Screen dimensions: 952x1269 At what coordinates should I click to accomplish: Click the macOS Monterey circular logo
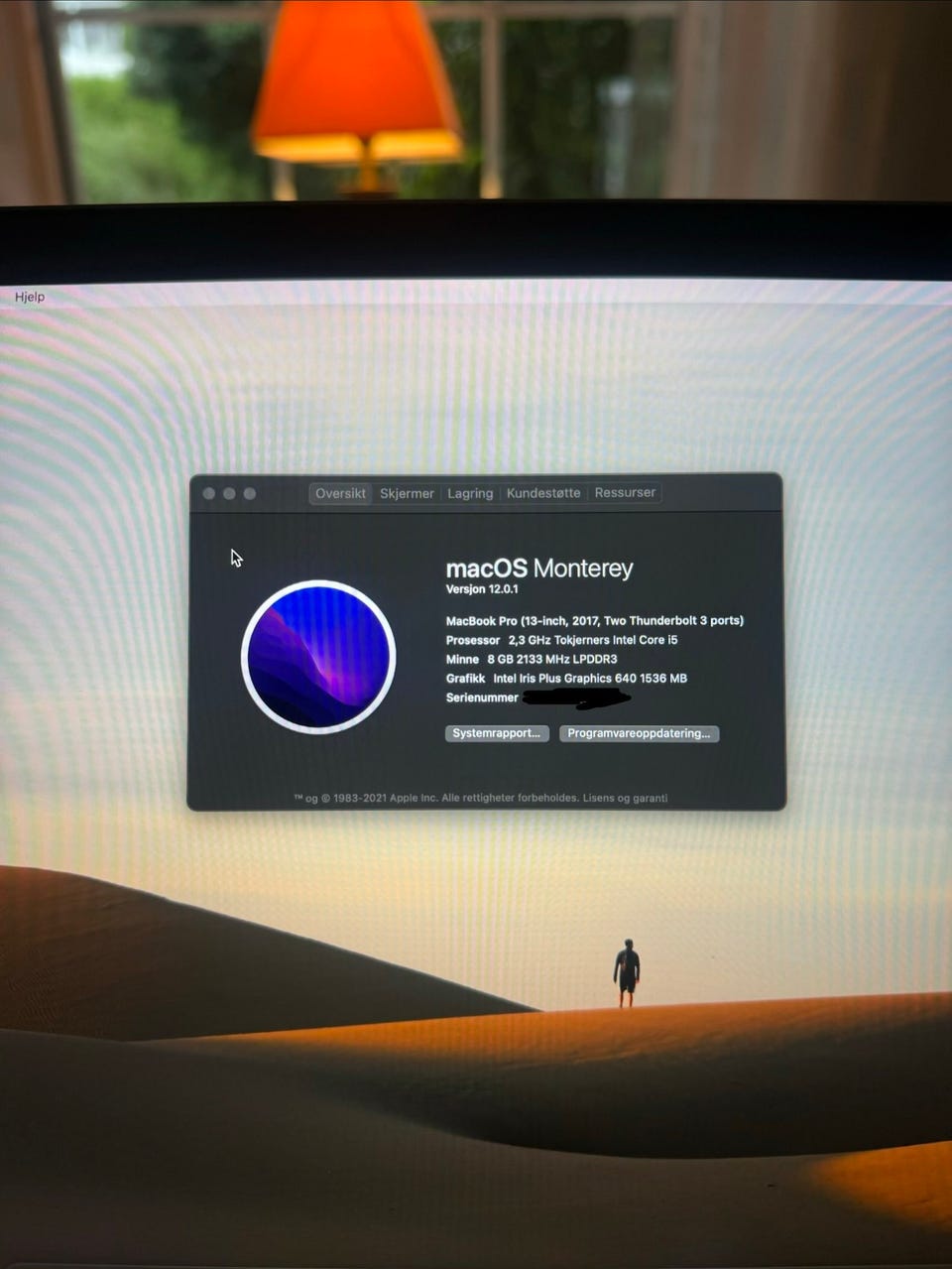pyautogui.click(x=318, y=657)
